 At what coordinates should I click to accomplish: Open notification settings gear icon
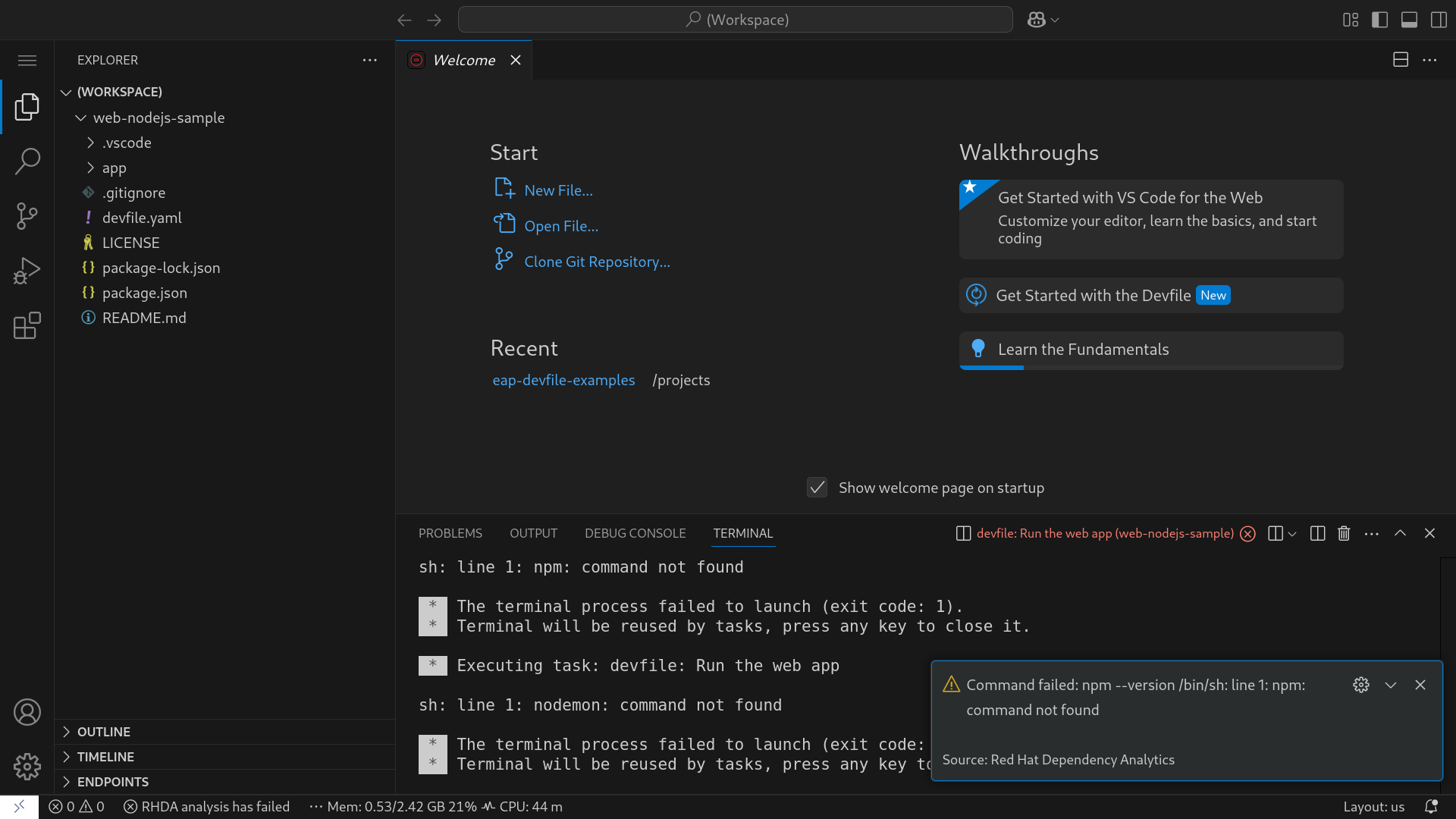click(1361, 685)
